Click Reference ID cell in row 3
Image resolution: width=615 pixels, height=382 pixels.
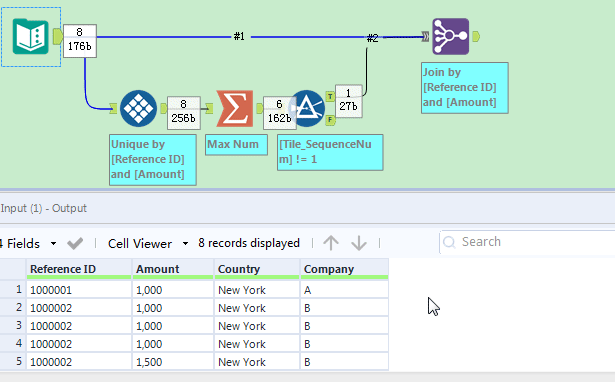[x=79, y=326]
